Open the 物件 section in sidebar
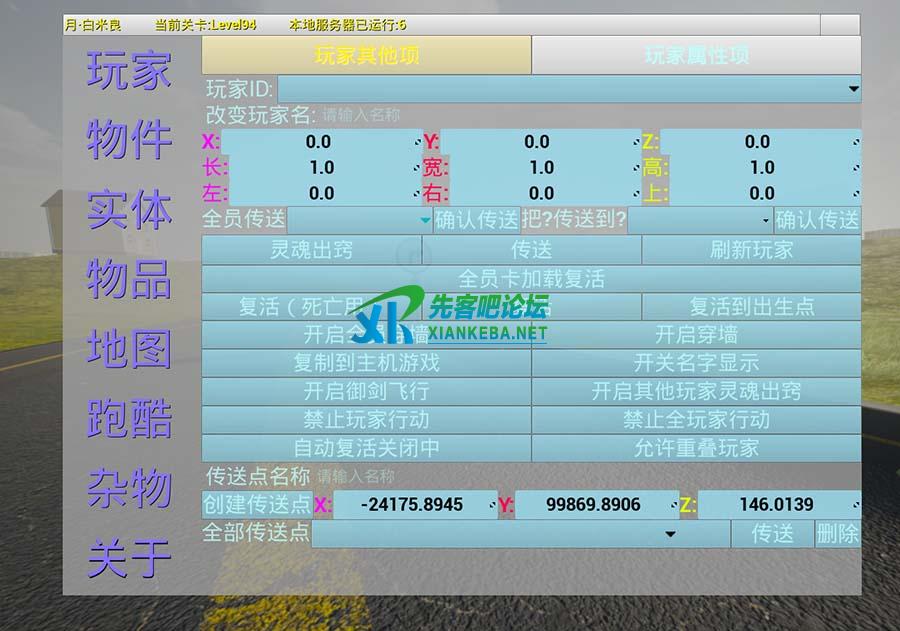900x631 pixels. 129,139
